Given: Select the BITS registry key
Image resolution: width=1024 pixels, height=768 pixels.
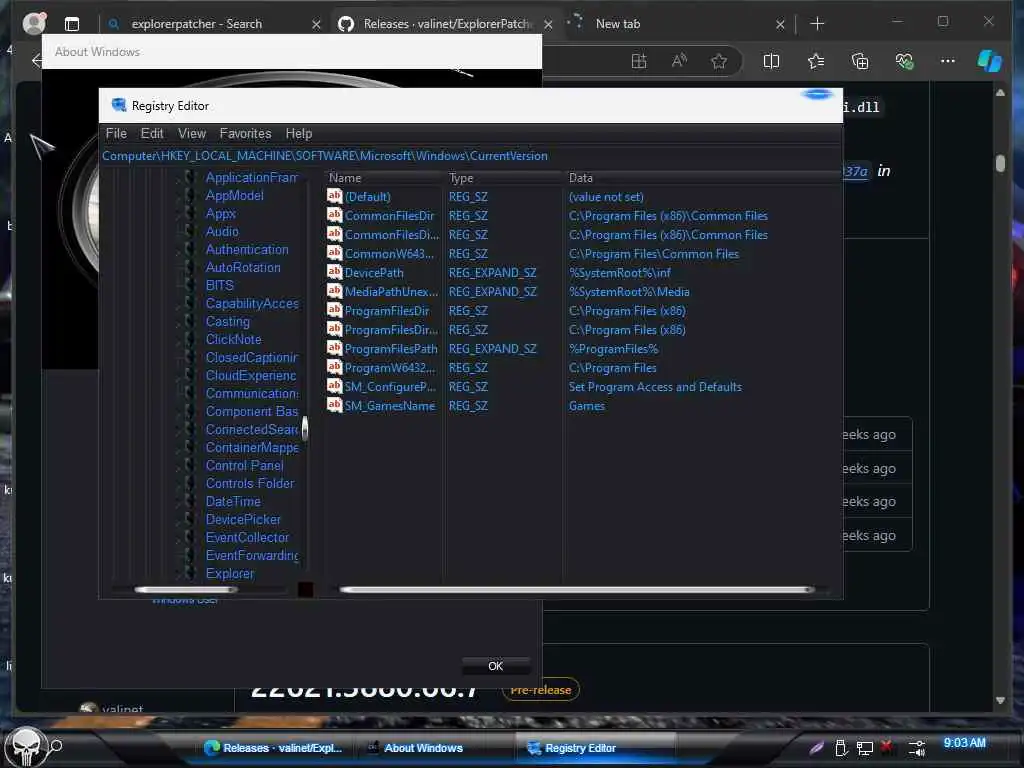Looking at the screenshot, I should [219, 285].
